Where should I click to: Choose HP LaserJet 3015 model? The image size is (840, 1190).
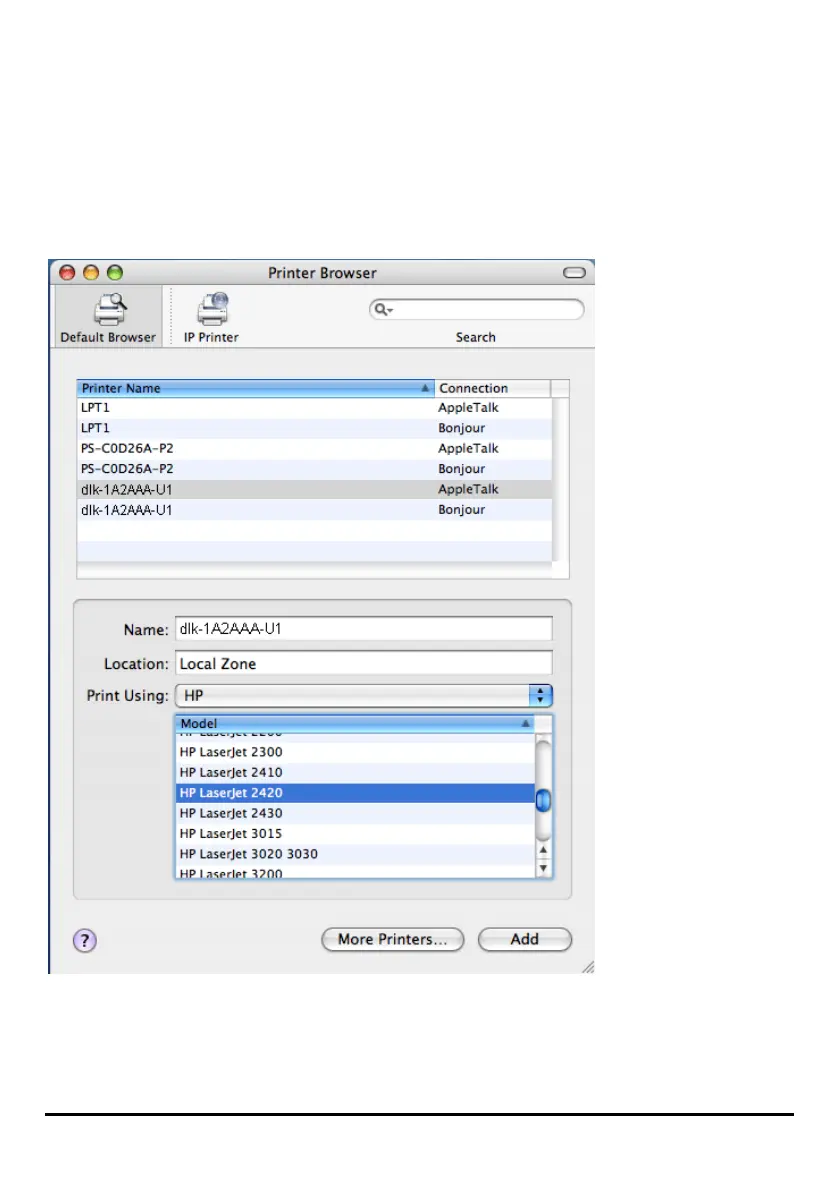tap(355, 834)
